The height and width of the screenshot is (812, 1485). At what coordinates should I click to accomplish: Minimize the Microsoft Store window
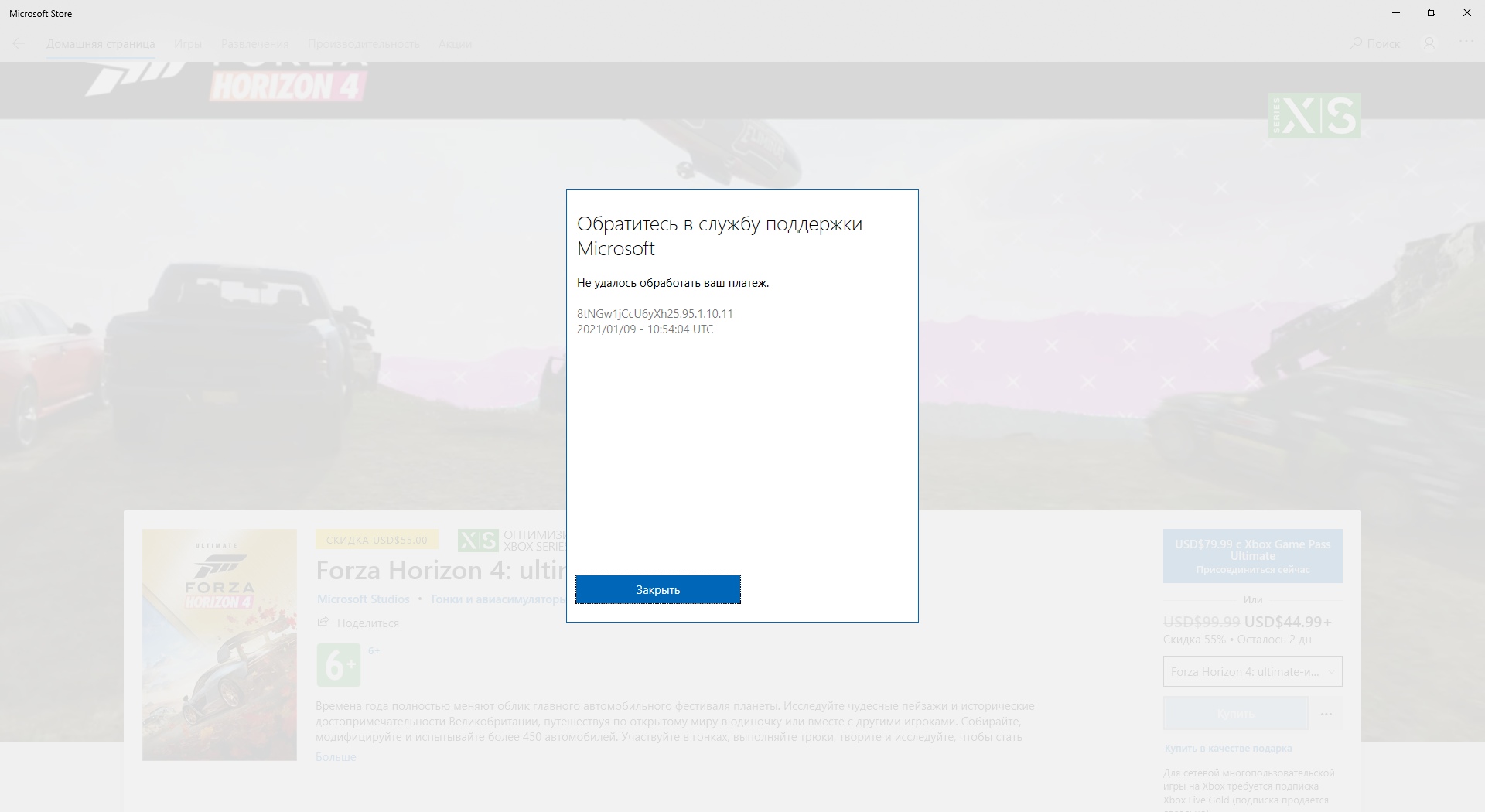click(1396, 13)
